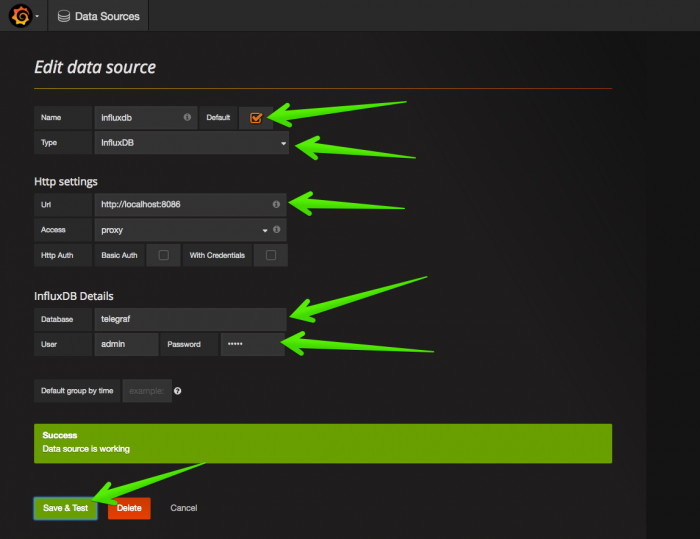Focus the Name input with influxdb
The height and width of the screenshot is (539, 700).
click(x=146, y=118)
